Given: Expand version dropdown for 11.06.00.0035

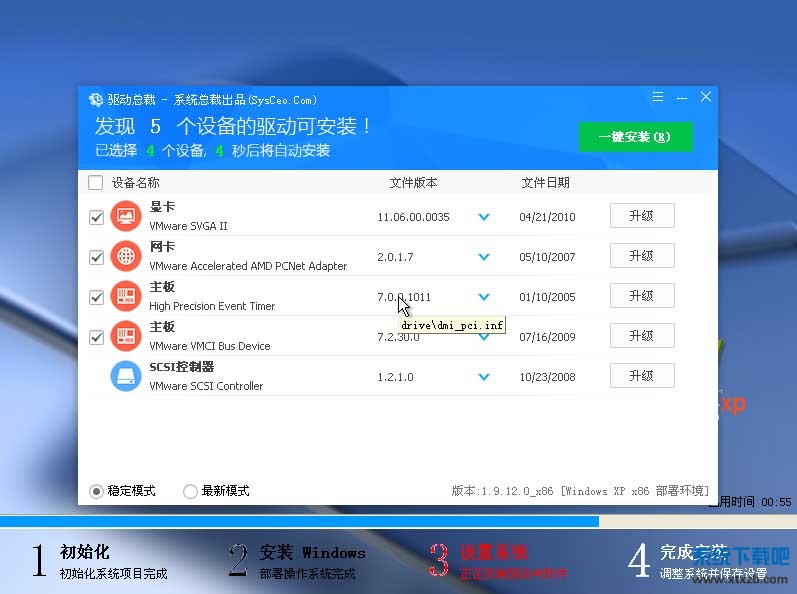Looking at the screenshot, I should coord(484,217).
